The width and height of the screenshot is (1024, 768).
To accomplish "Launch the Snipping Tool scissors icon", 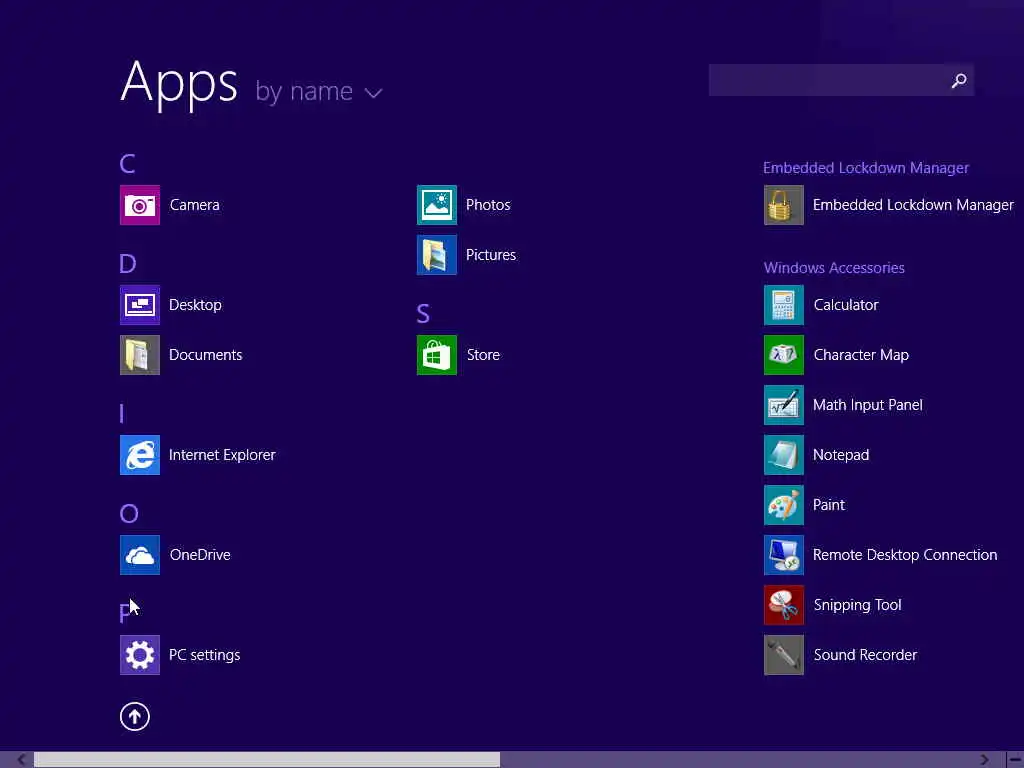I will click(x=784, y=605).
